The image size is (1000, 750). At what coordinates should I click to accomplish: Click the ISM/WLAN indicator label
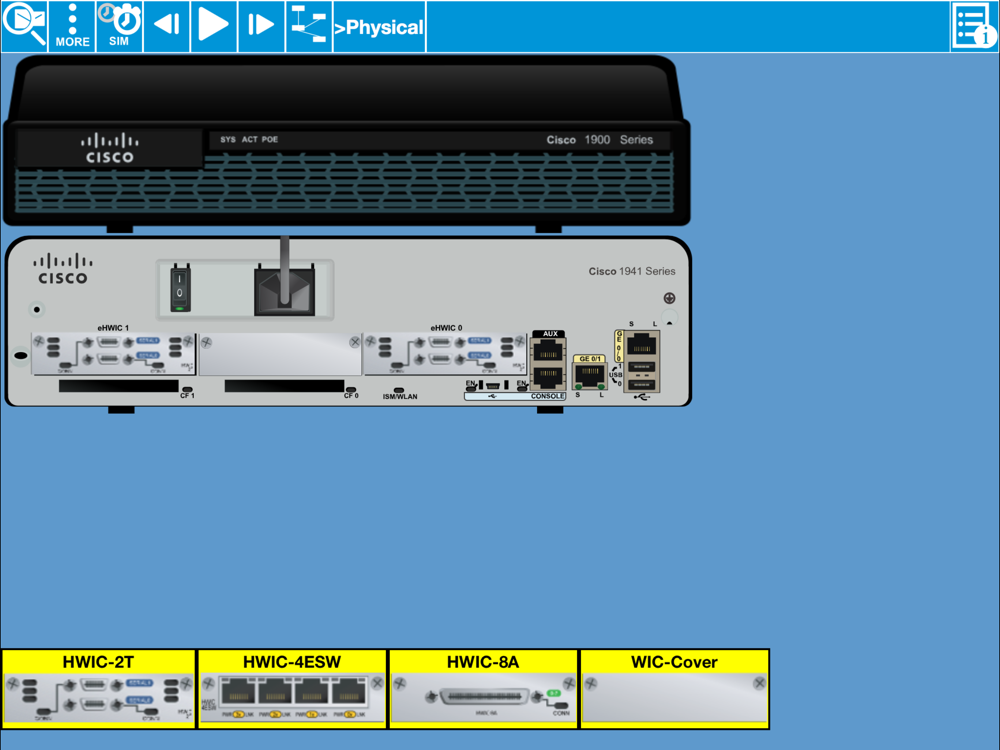pos(400,396)
